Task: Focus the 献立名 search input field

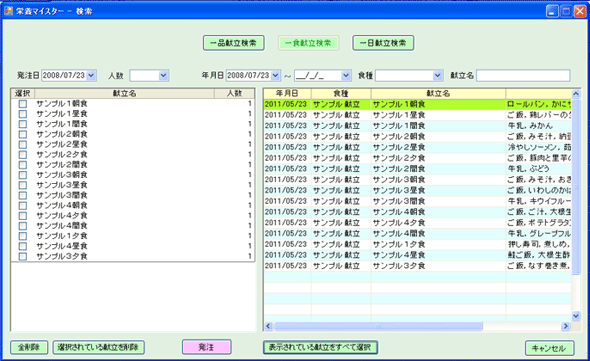Action: 523,76
